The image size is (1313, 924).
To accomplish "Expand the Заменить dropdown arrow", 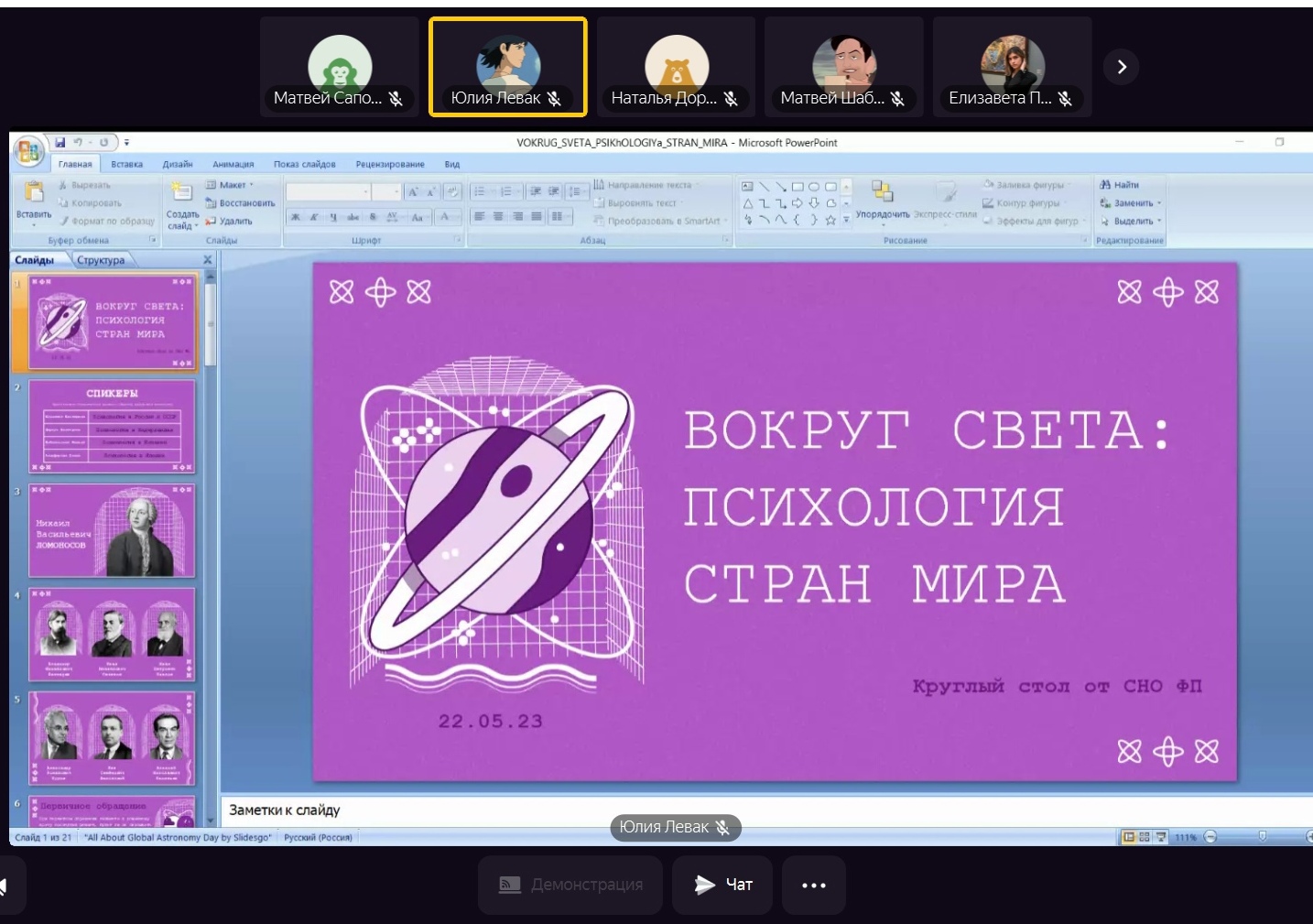I will coord(1159,203).
